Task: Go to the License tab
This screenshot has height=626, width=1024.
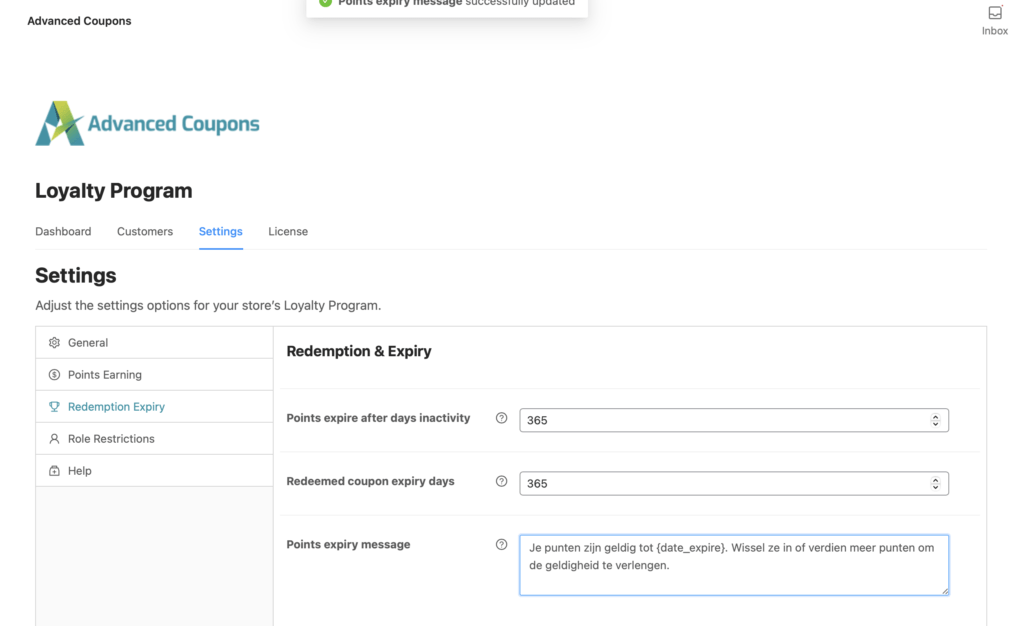Action: pyautogui.click(x=288, y=231)
